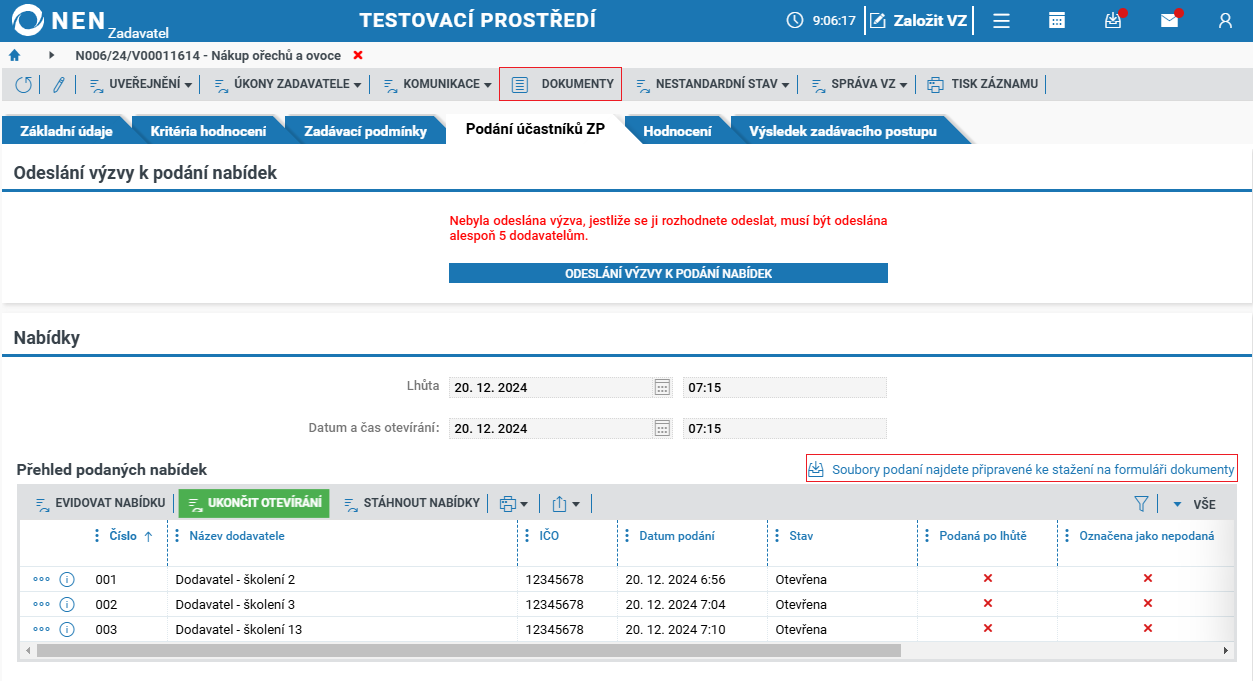Click the horizontal table scrollbar

tap(468, 650)
